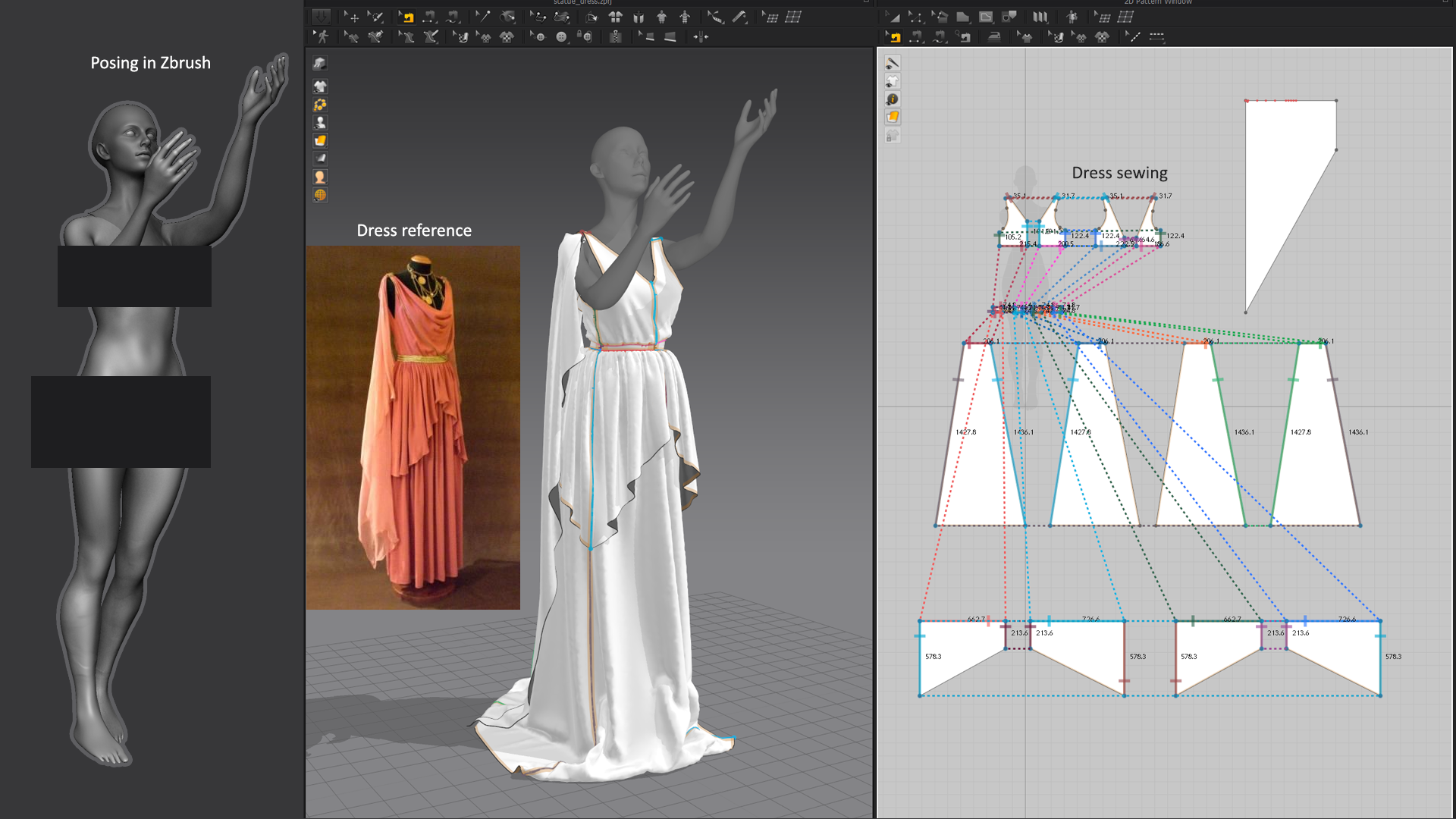1456x819 pixels.
Task: Select the Polygon pattern tool in 2D toolbar
Action: click(x=962, y=17)
